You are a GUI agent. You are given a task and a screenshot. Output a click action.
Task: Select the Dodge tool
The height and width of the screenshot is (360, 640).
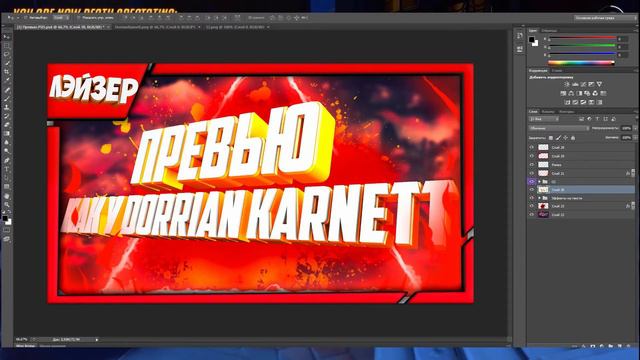7,151
